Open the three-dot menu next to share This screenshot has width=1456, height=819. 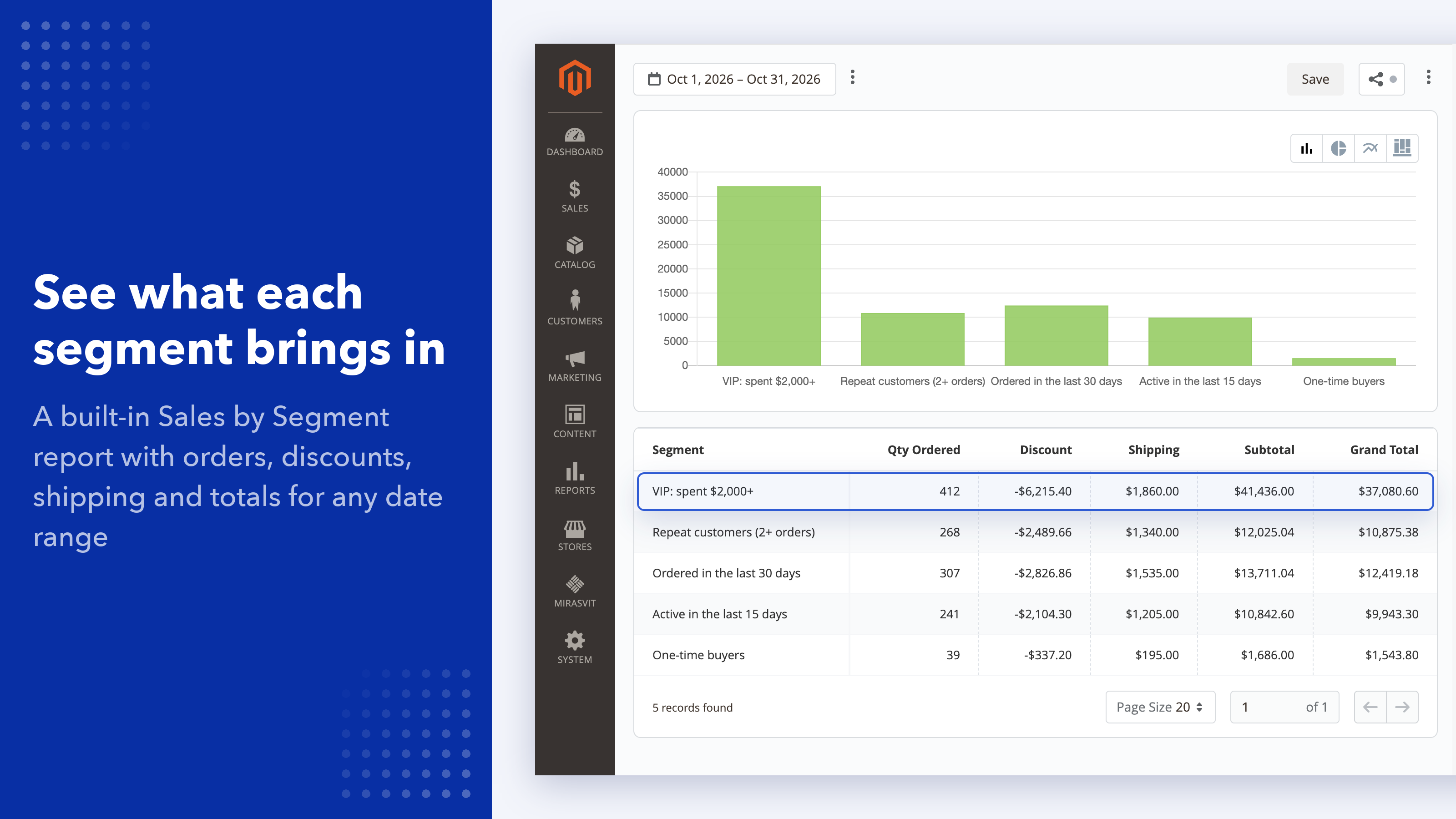[x=1428, y=77]
